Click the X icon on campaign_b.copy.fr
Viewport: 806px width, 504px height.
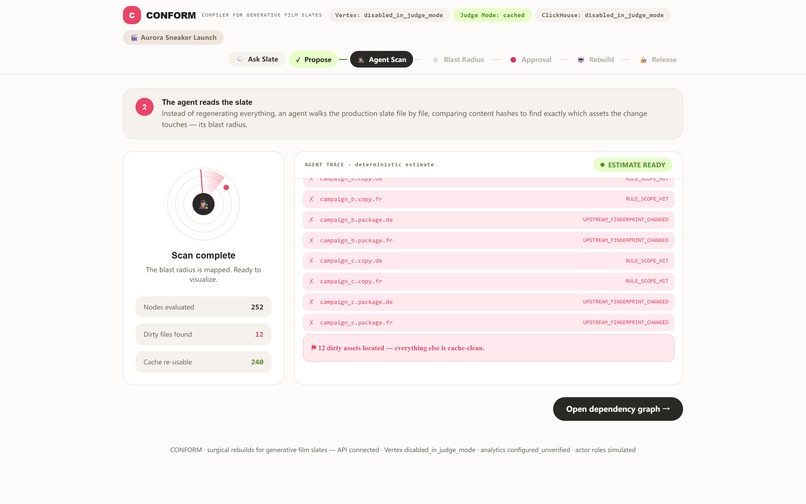click(311, 199)
